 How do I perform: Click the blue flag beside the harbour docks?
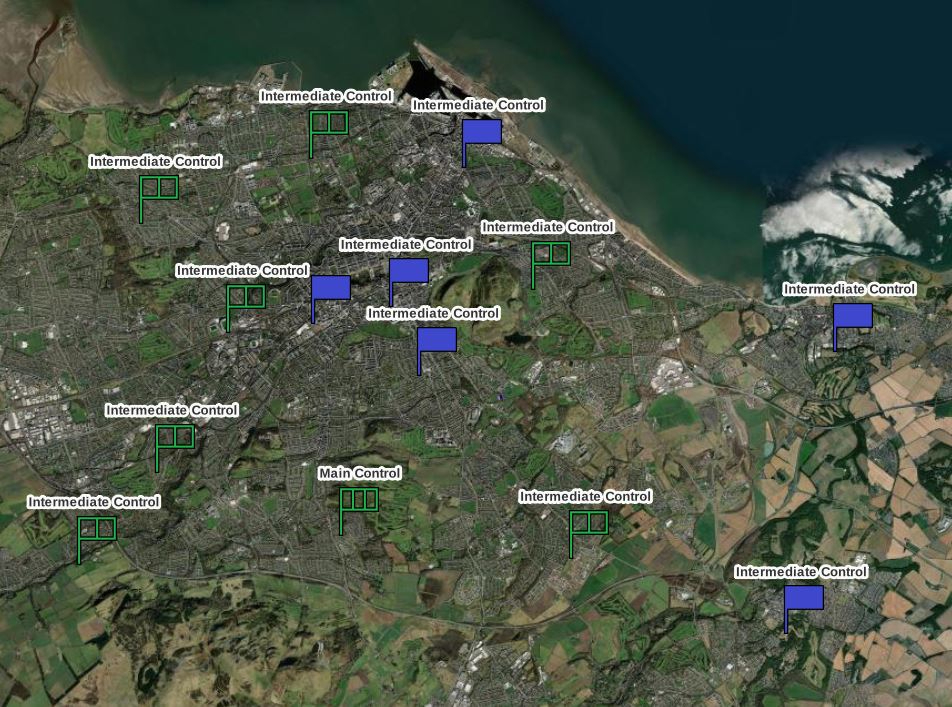(x=481, y=132)
